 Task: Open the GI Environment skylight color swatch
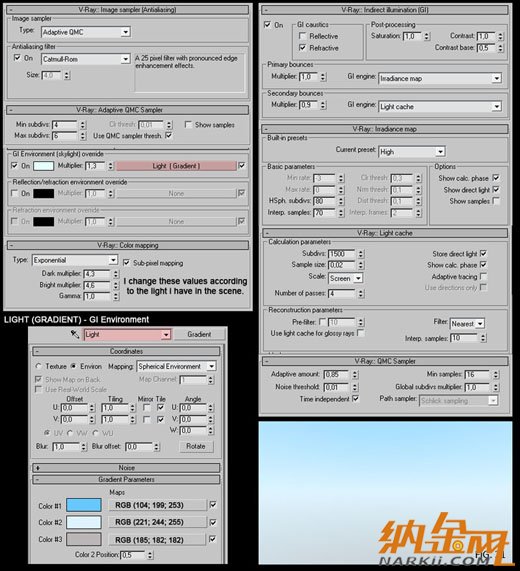(x=43, y=166)
